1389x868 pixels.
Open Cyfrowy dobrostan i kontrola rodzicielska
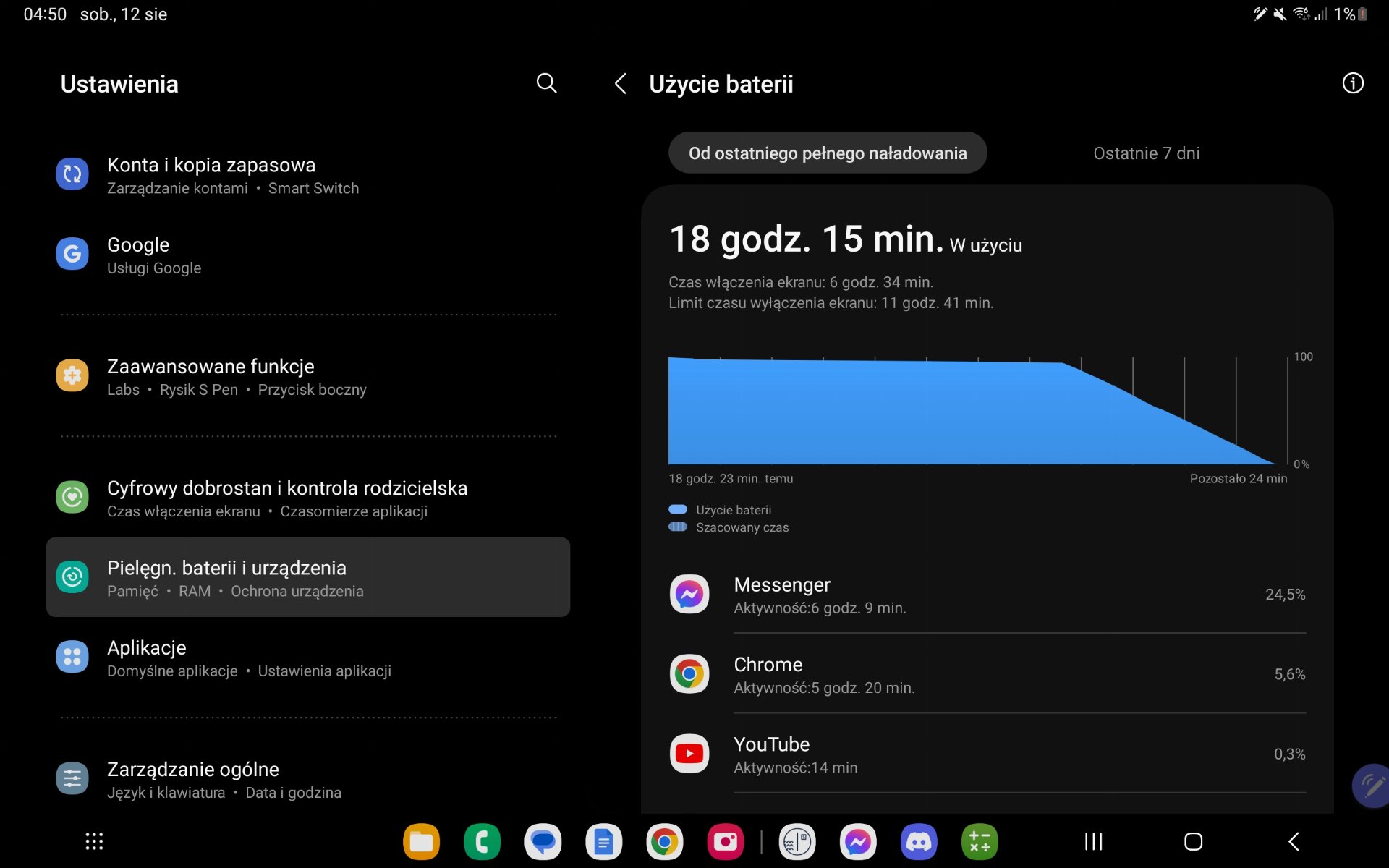(x=308, y=498)
